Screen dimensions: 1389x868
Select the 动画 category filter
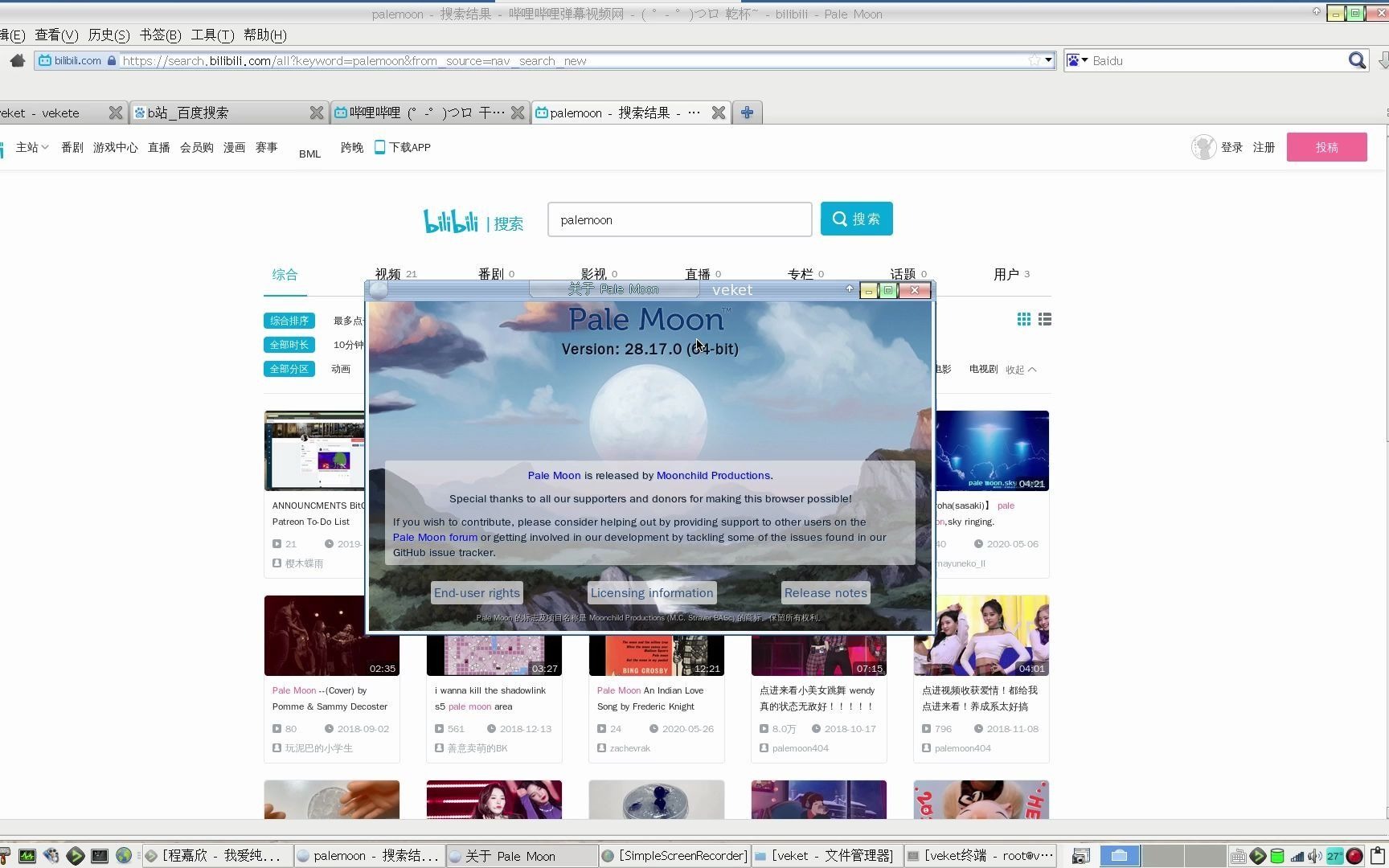(x=341, y=369)
